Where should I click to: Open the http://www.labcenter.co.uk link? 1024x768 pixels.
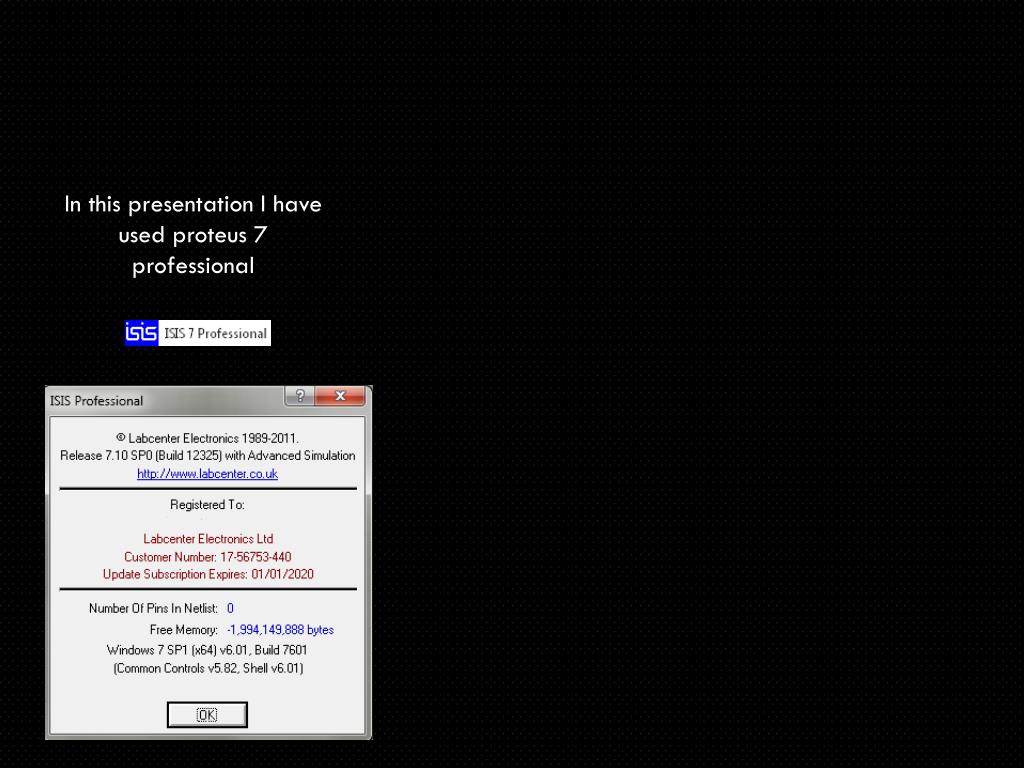click(207, 473)
